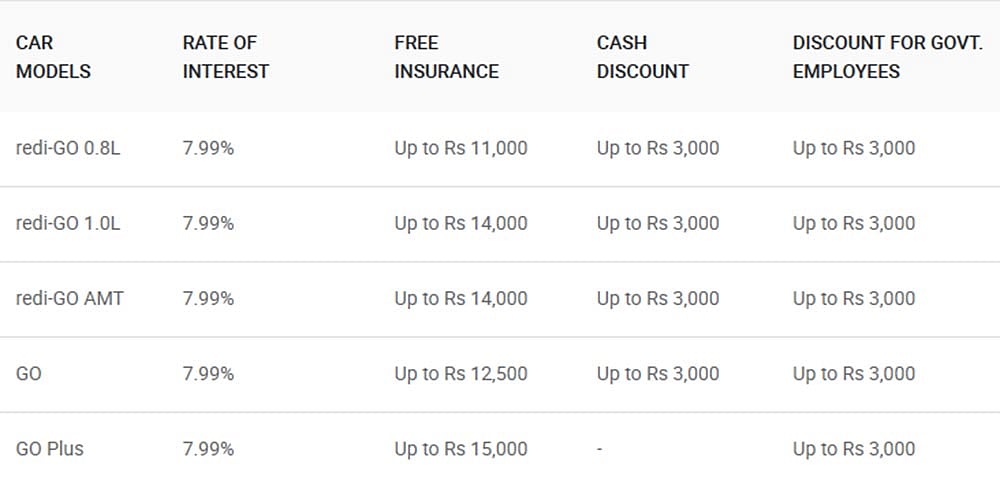The image size is (1000, 480).
Task: Click the dash in GO Plus cash discount
Action: [x=600, y=450]
